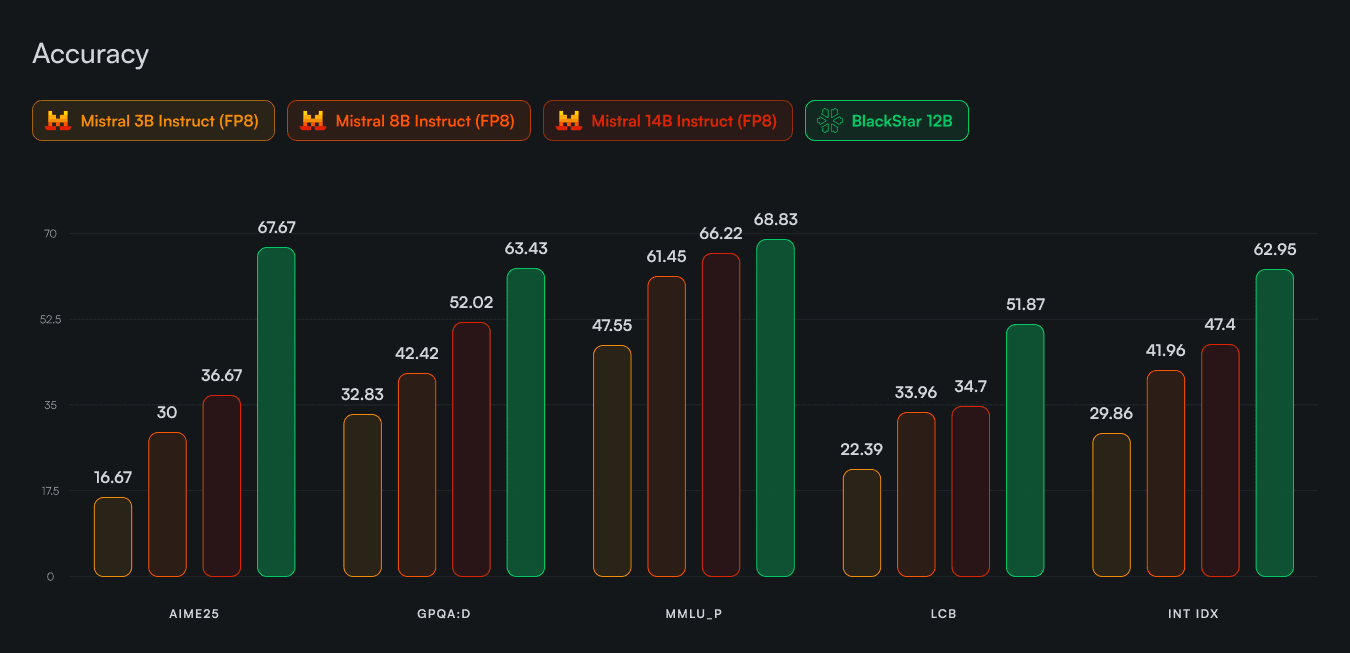Select the green GPQA:D bar showing 63.43
This screenshot has height=653, width=1350.
click(525, 422)
